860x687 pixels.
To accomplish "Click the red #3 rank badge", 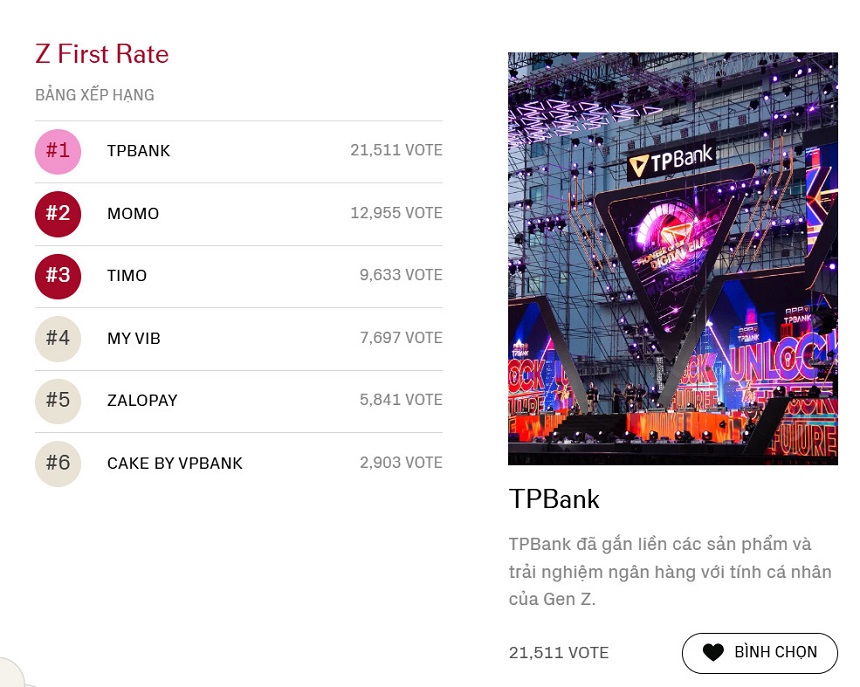I will click(x=58, y=276).
